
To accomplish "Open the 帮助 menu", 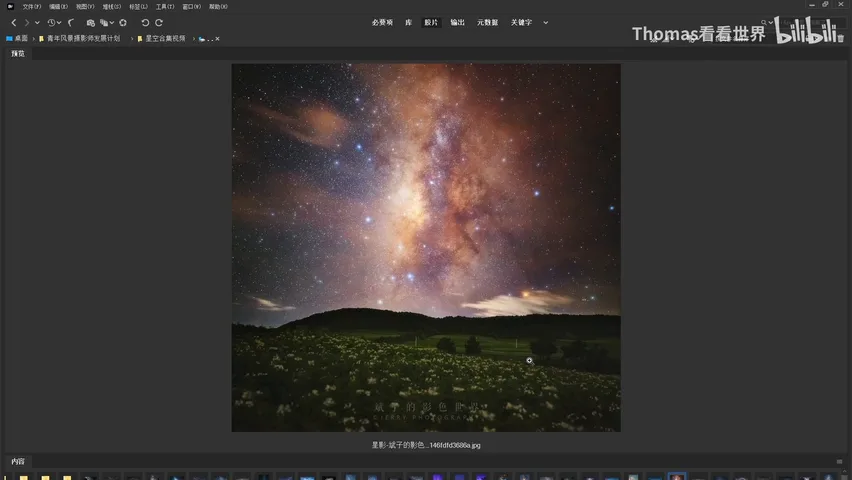I will (x=218, y=7).
